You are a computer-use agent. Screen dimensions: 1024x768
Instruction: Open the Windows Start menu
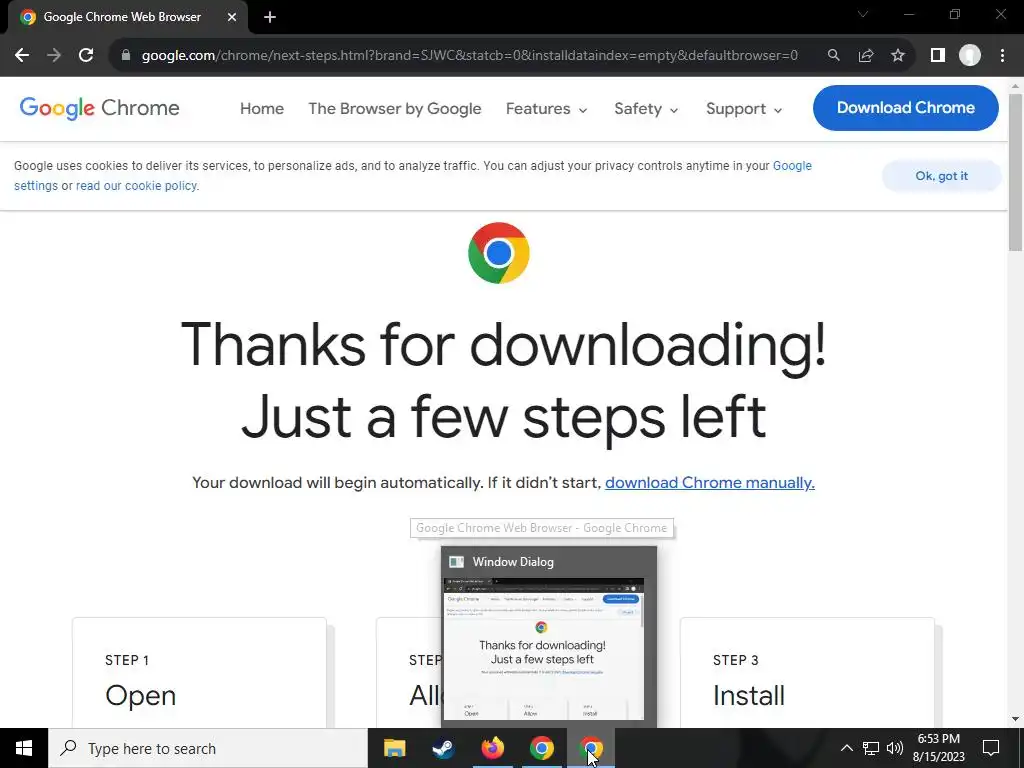24,748
